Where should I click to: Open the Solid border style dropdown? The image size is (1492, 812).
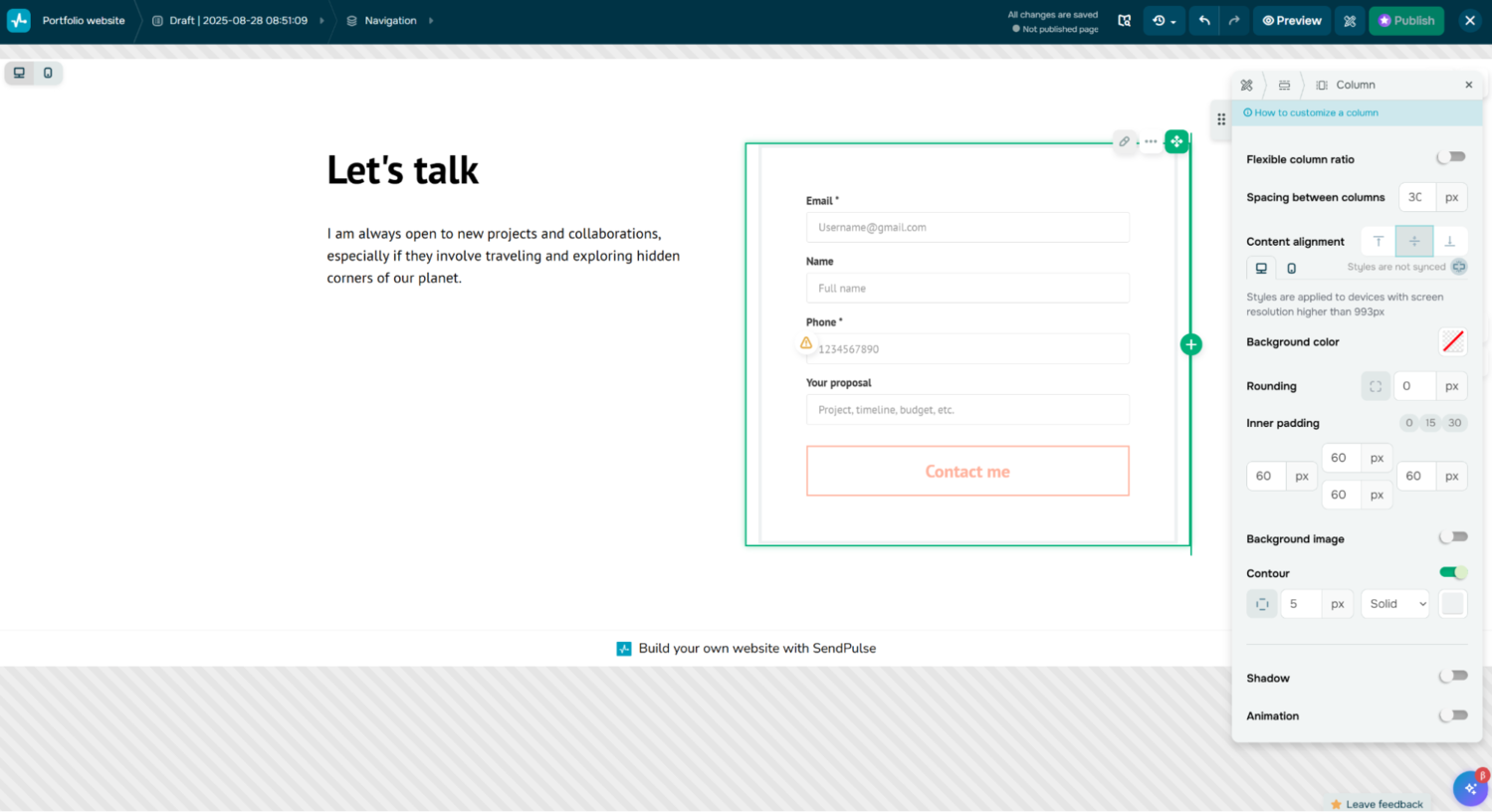coord(1393,603)
